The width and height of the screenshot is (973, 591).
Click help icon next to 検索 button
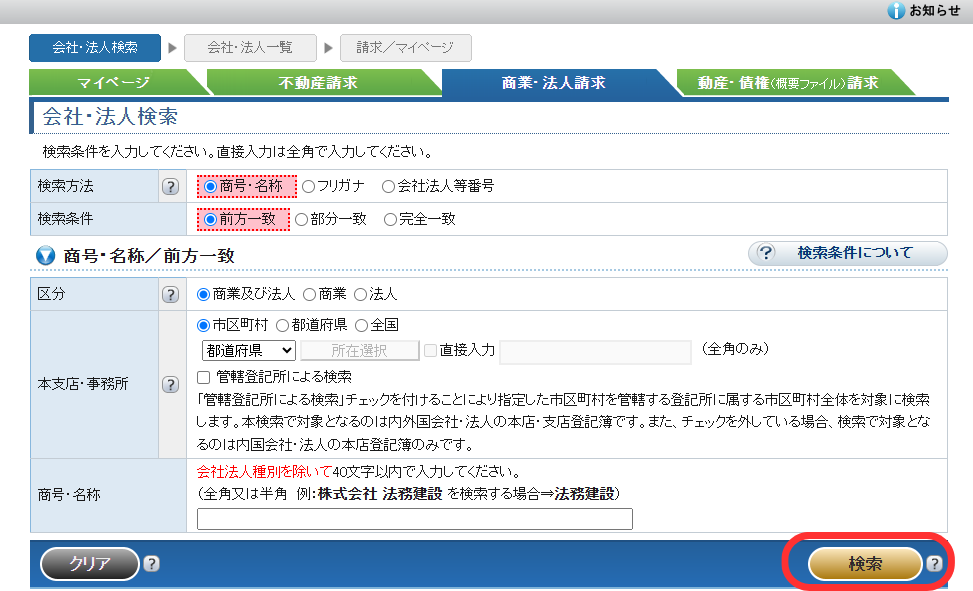click(x=934, y=564)
